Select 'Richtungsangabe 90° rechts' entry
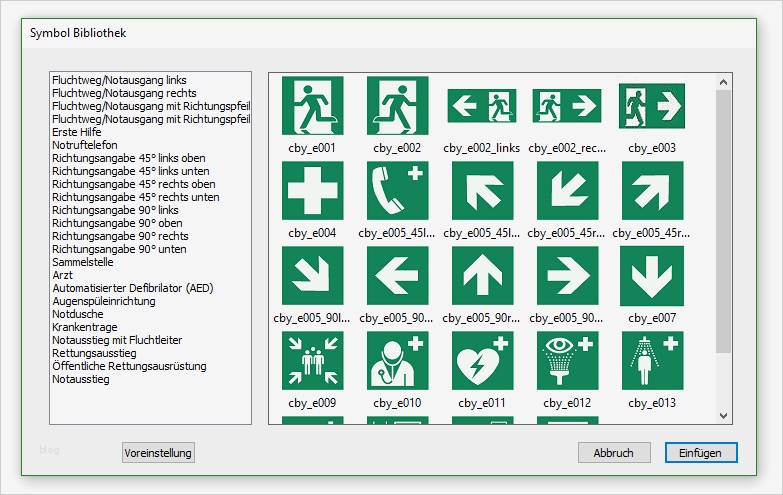 click(120, 236)
